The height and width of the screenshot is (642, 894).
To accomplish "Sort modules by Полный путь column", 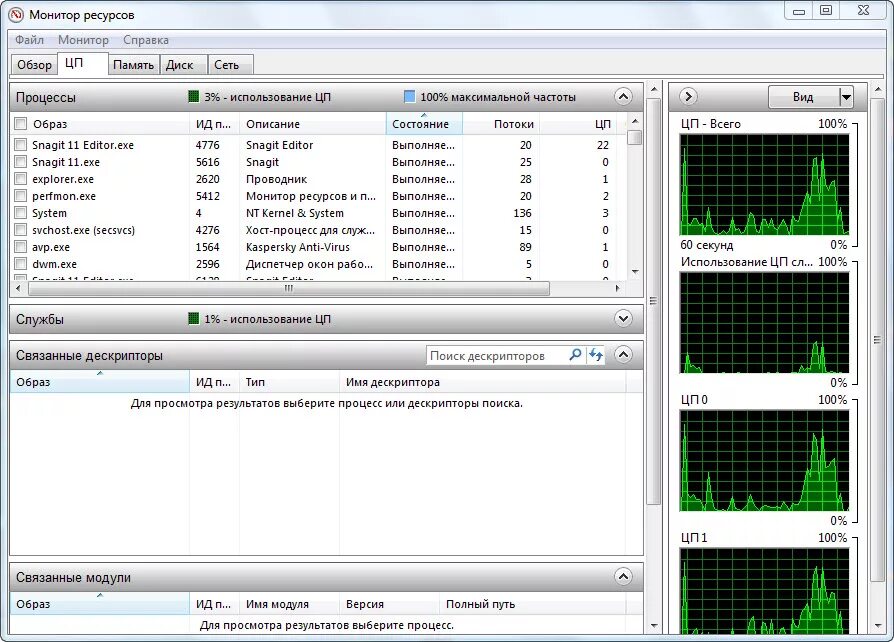I will coord(533,604).
